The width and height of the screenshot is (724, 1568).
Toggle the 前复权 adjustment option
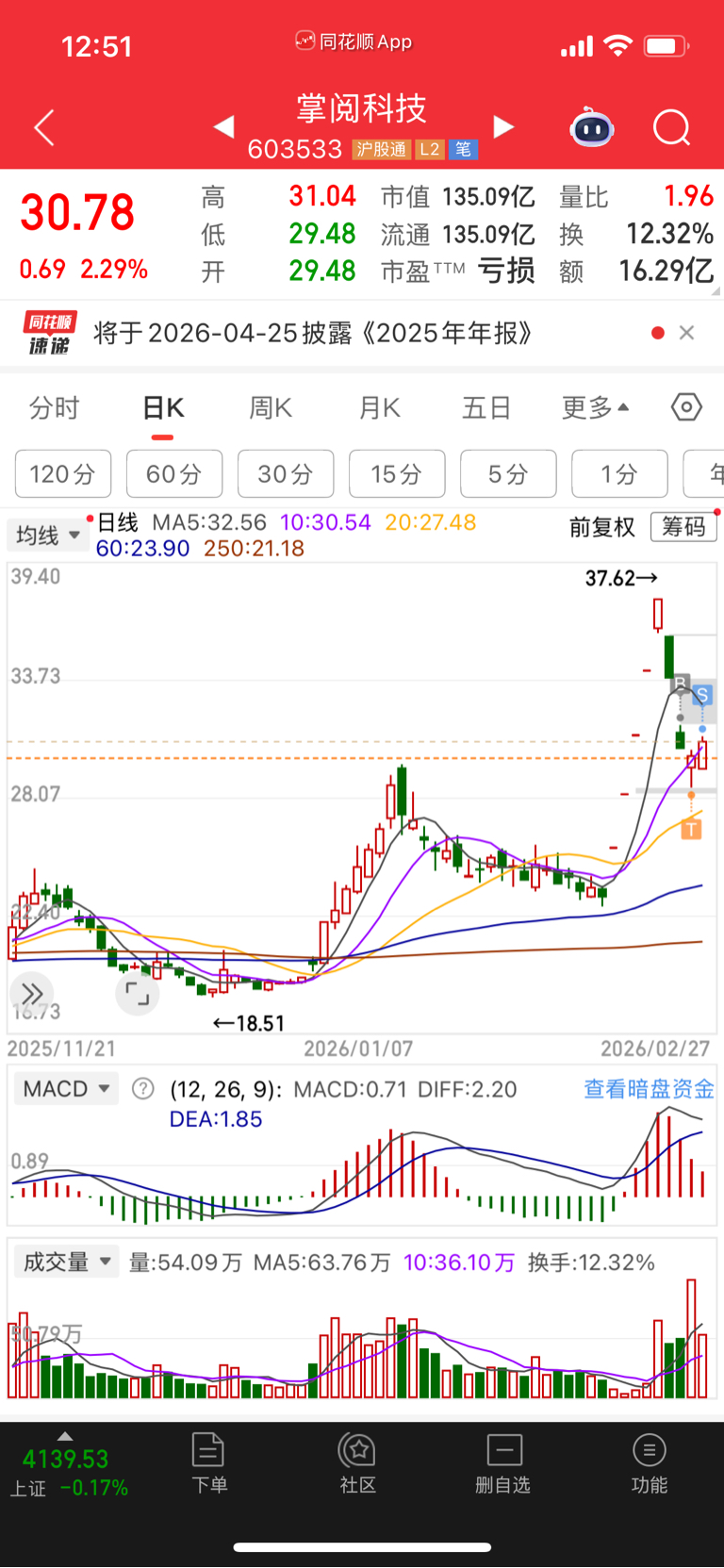(602, 527)
